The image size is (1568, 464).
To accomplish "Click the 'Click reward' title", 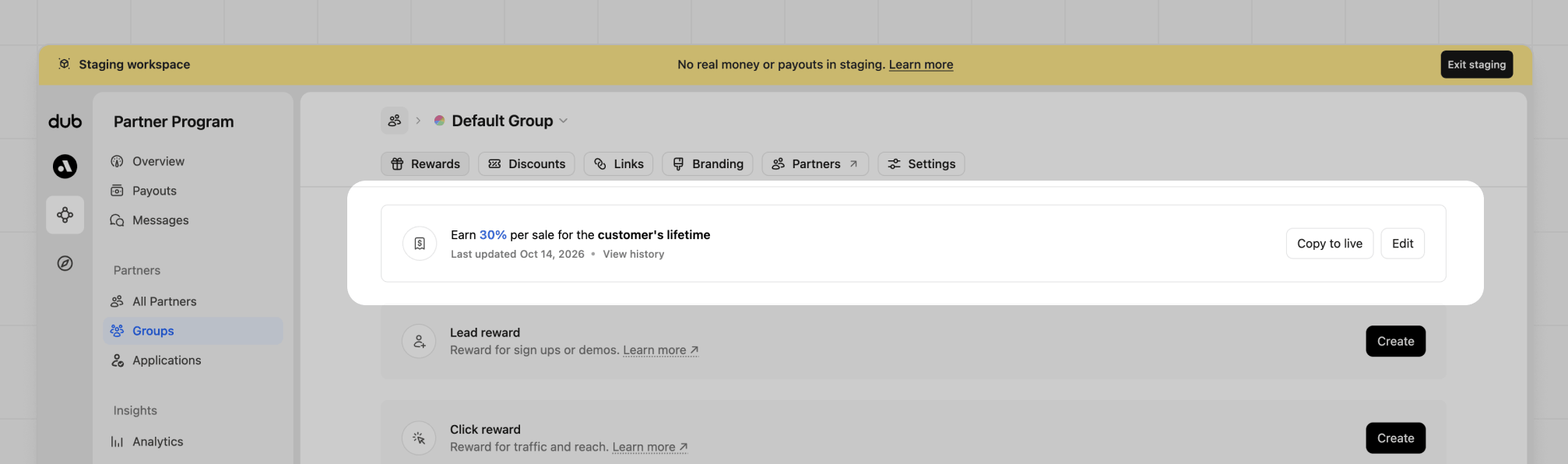I will (485, 430).
